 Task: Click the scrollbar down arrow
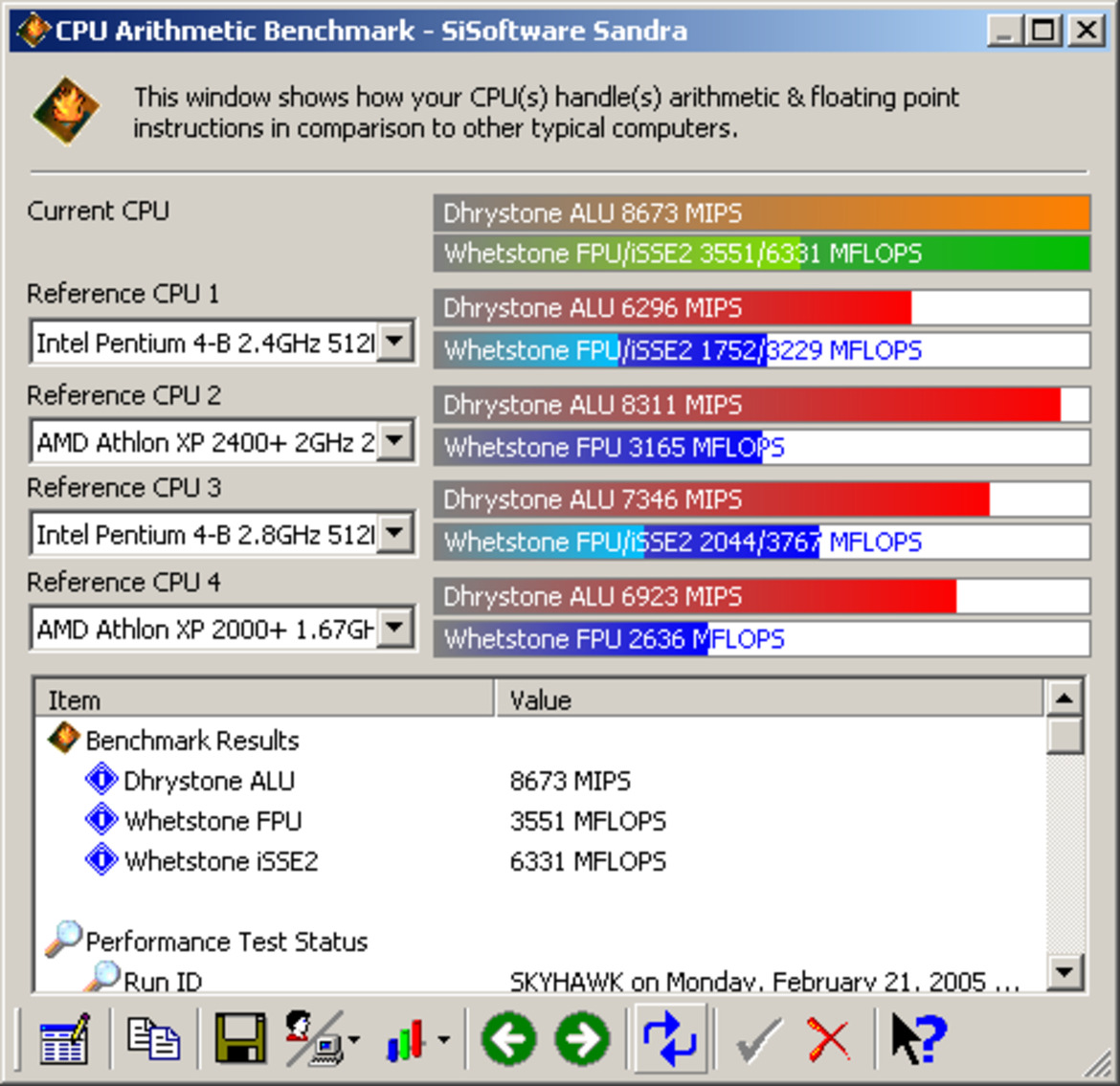[x=1064, y=970]
